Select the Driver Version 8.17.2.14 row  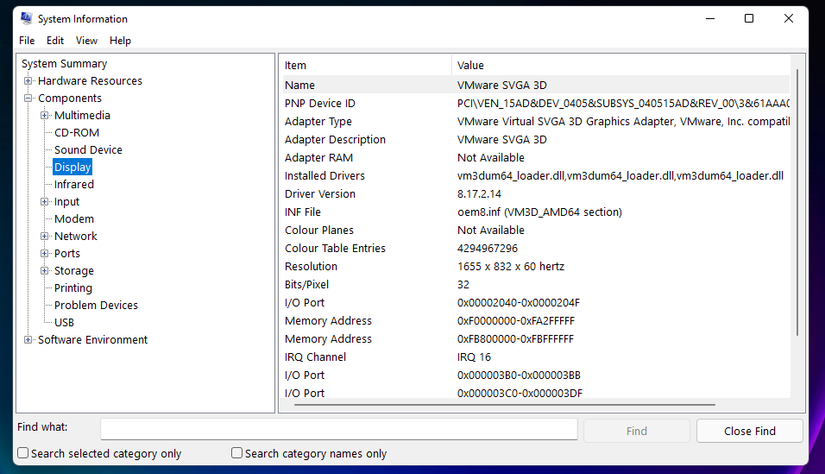pos(536,194)
